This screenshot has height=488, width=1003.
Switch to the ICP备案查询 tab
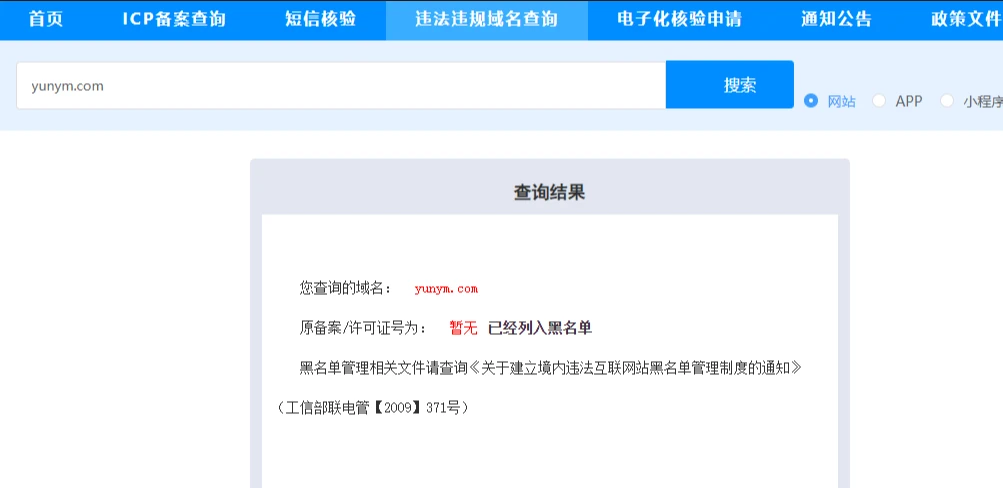tap(173, 19)
